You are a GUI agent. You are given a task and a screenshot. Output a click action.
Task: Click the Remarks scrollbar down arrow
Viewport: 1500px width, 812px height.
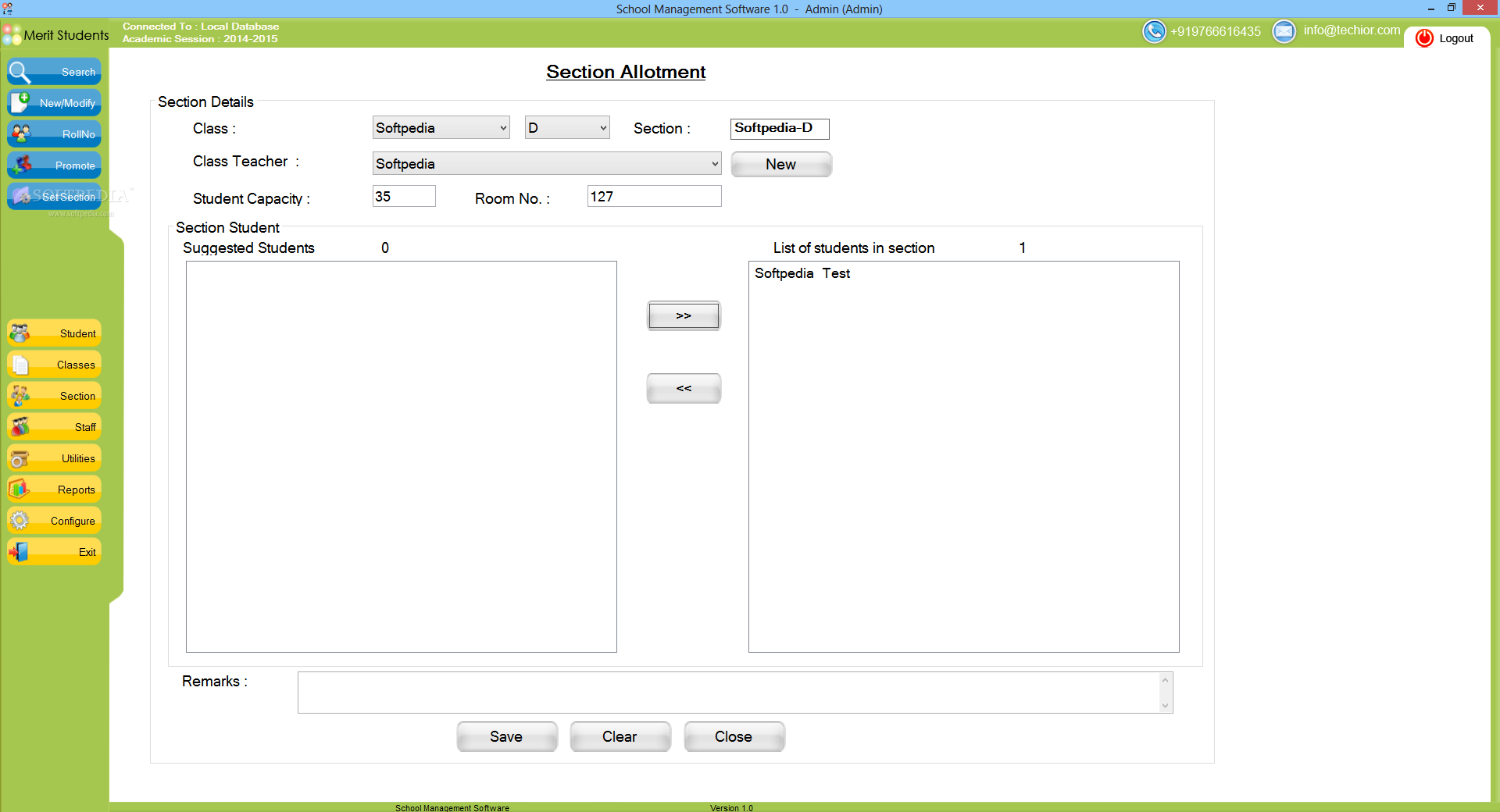point(1165,706)
